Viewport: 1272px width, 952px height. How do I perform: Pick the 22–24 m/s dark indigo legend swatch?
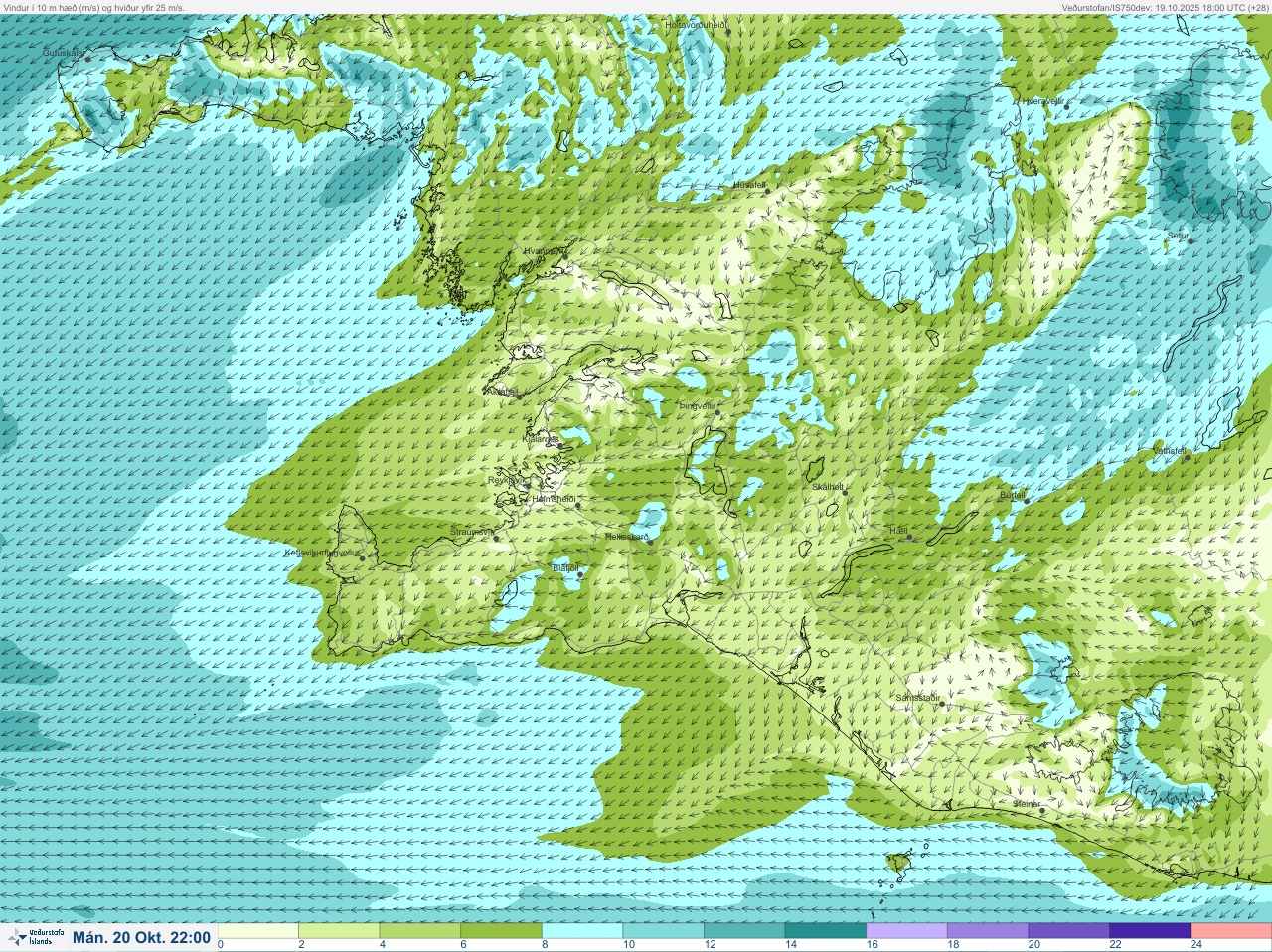(1150, 931)
